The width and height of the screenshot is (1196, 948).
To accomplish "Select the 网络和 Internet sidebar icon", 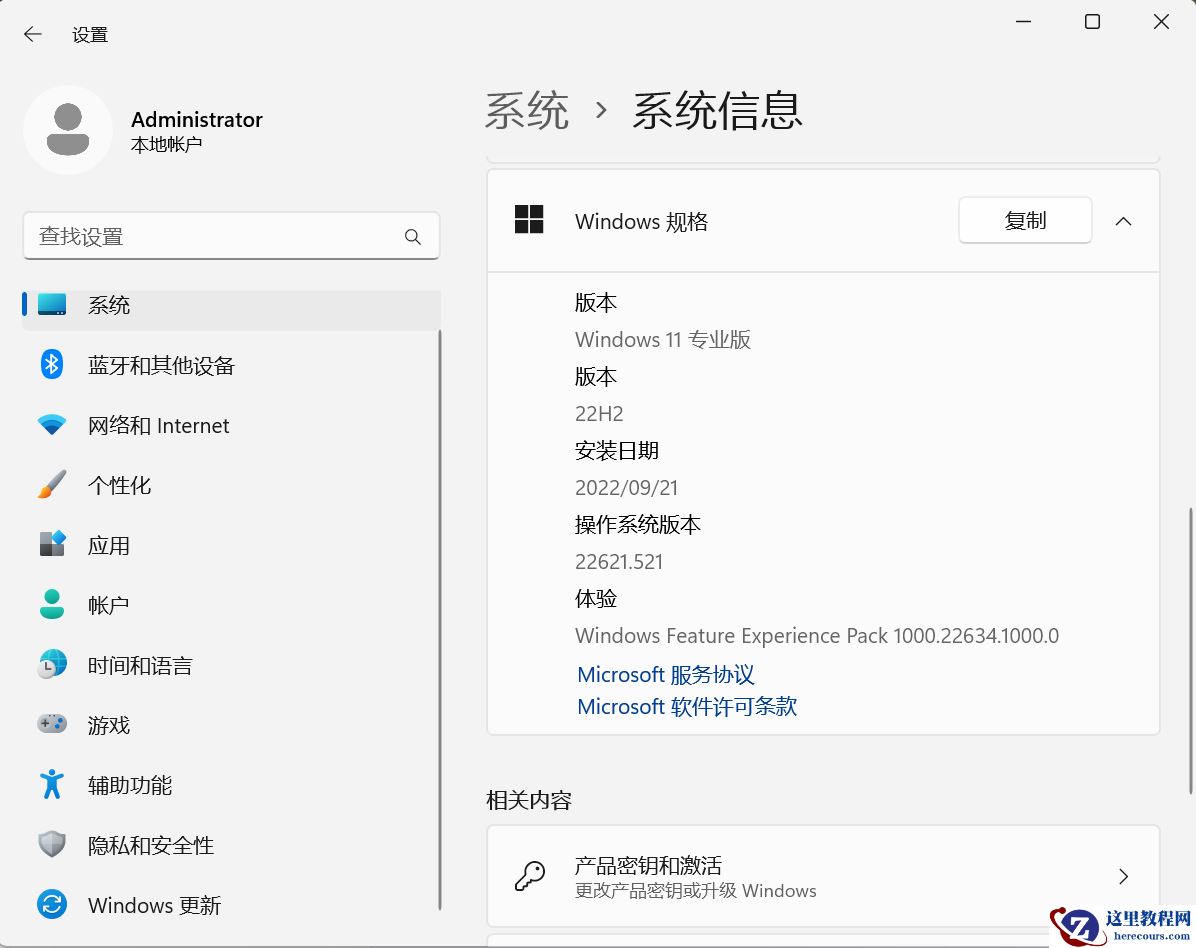I will tap(51, 424).
